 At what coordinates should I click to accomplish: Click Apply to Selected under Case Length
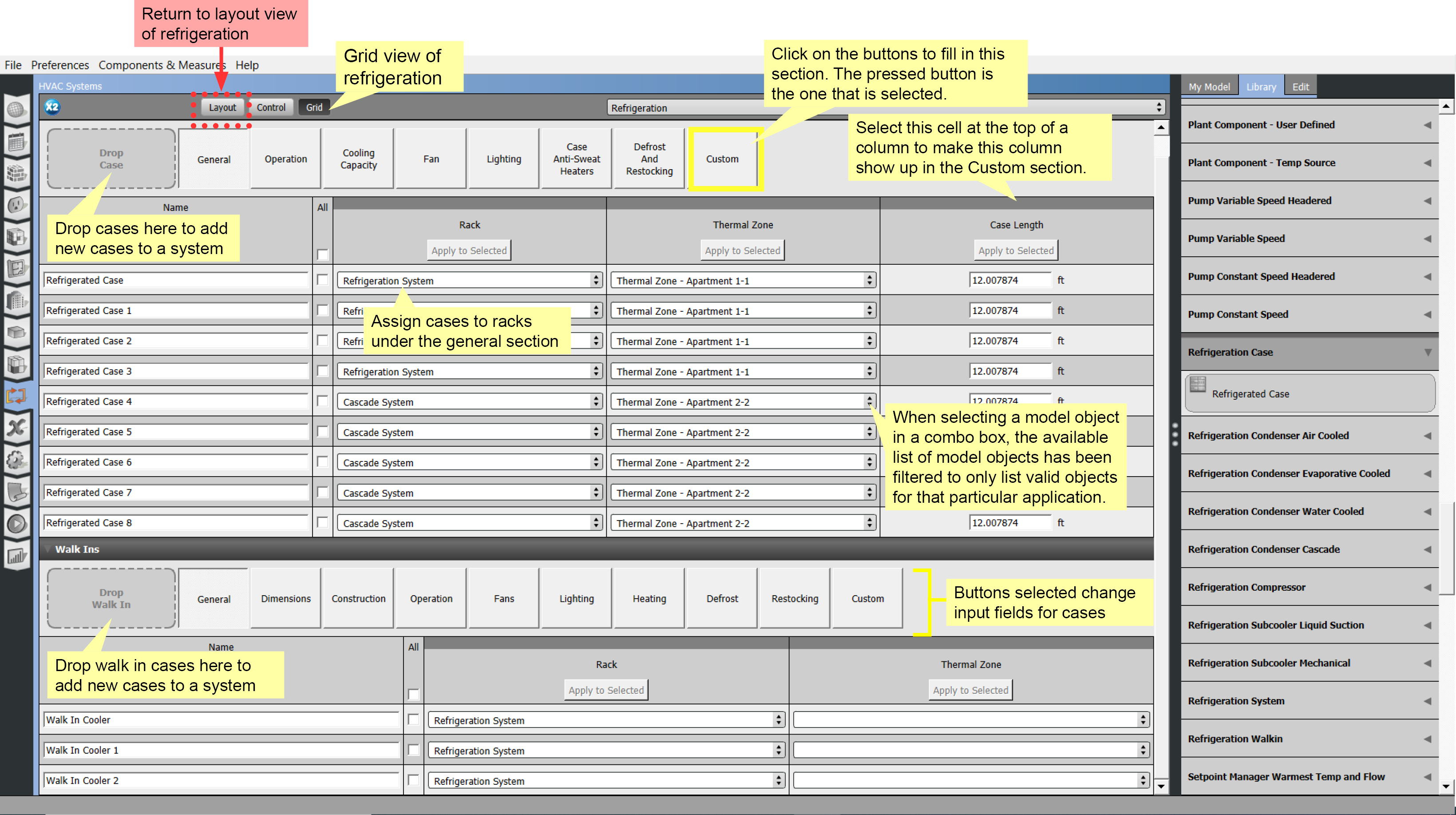1016,250
